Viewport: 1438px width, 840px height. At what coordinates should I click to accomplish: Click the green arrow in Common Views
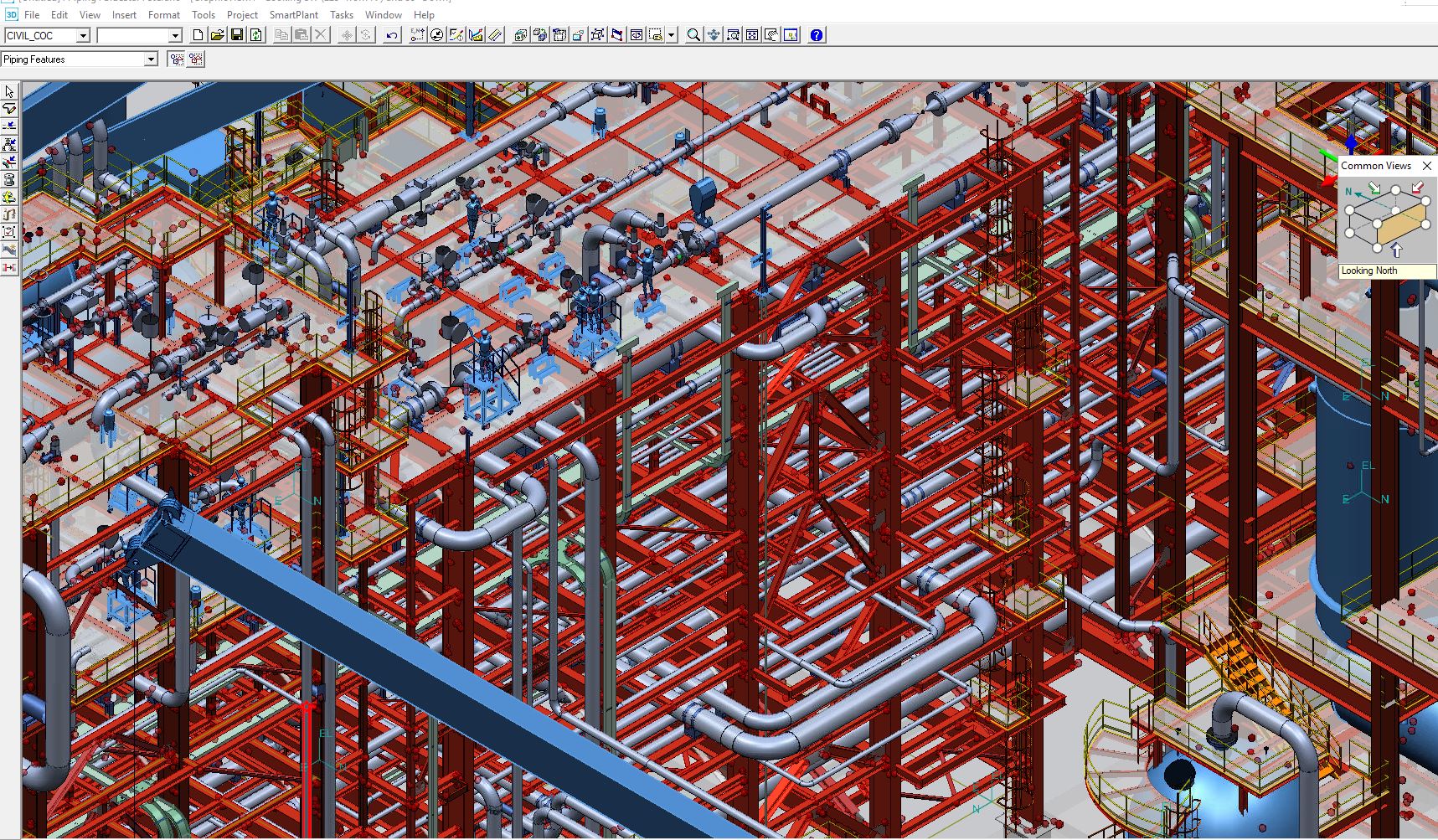tap(1374, 188)
